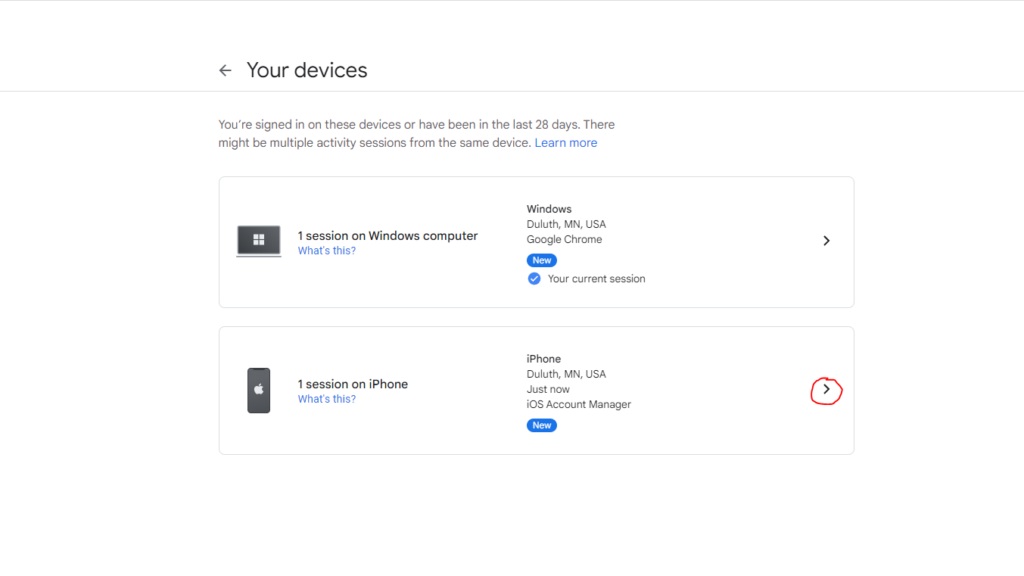Click What's this? under iPhone session
The height and width of the screenshot is (576, 1024).
coord(326,399)
